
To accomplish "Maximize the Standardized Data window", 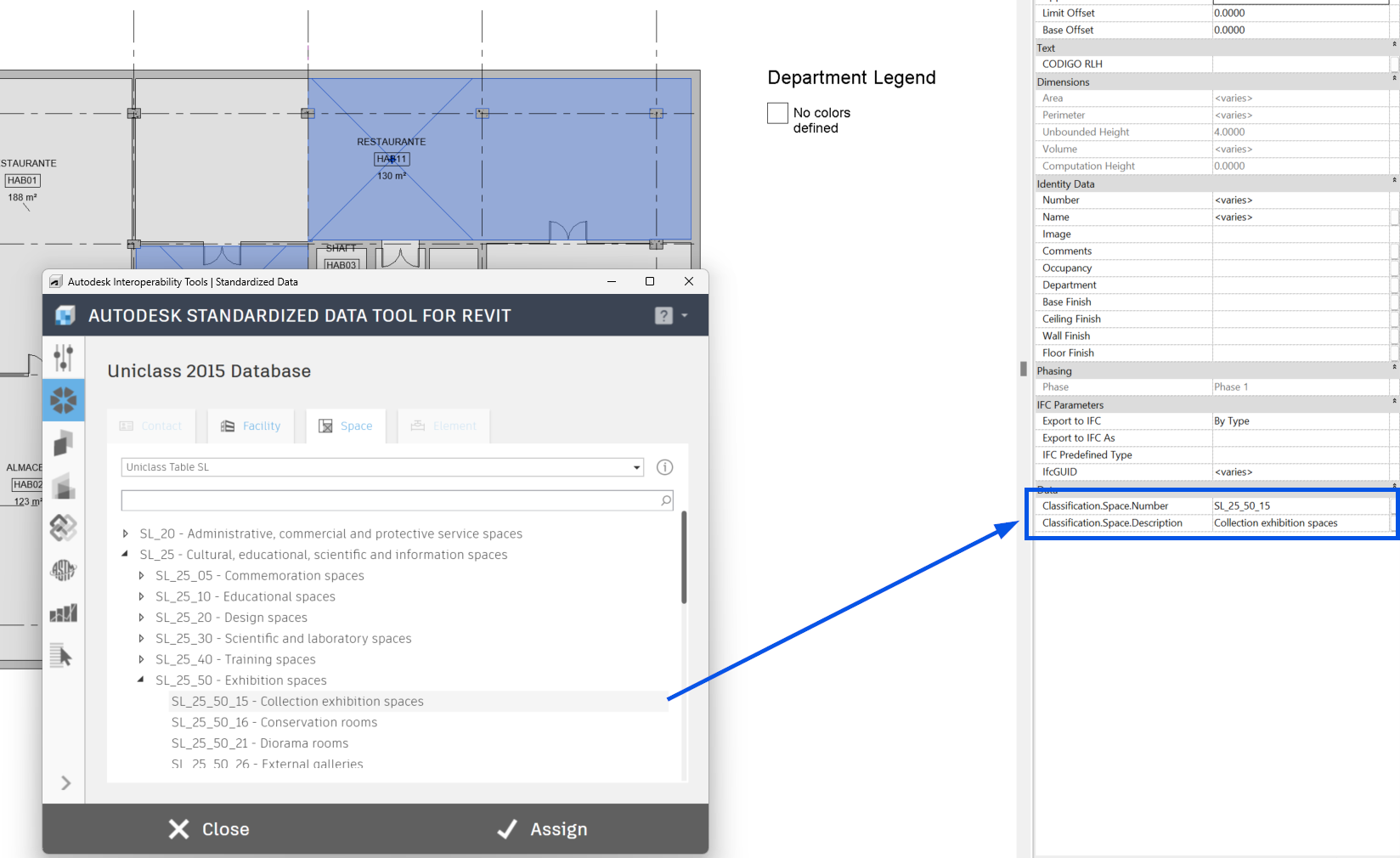I will click(x=650, y=281).
